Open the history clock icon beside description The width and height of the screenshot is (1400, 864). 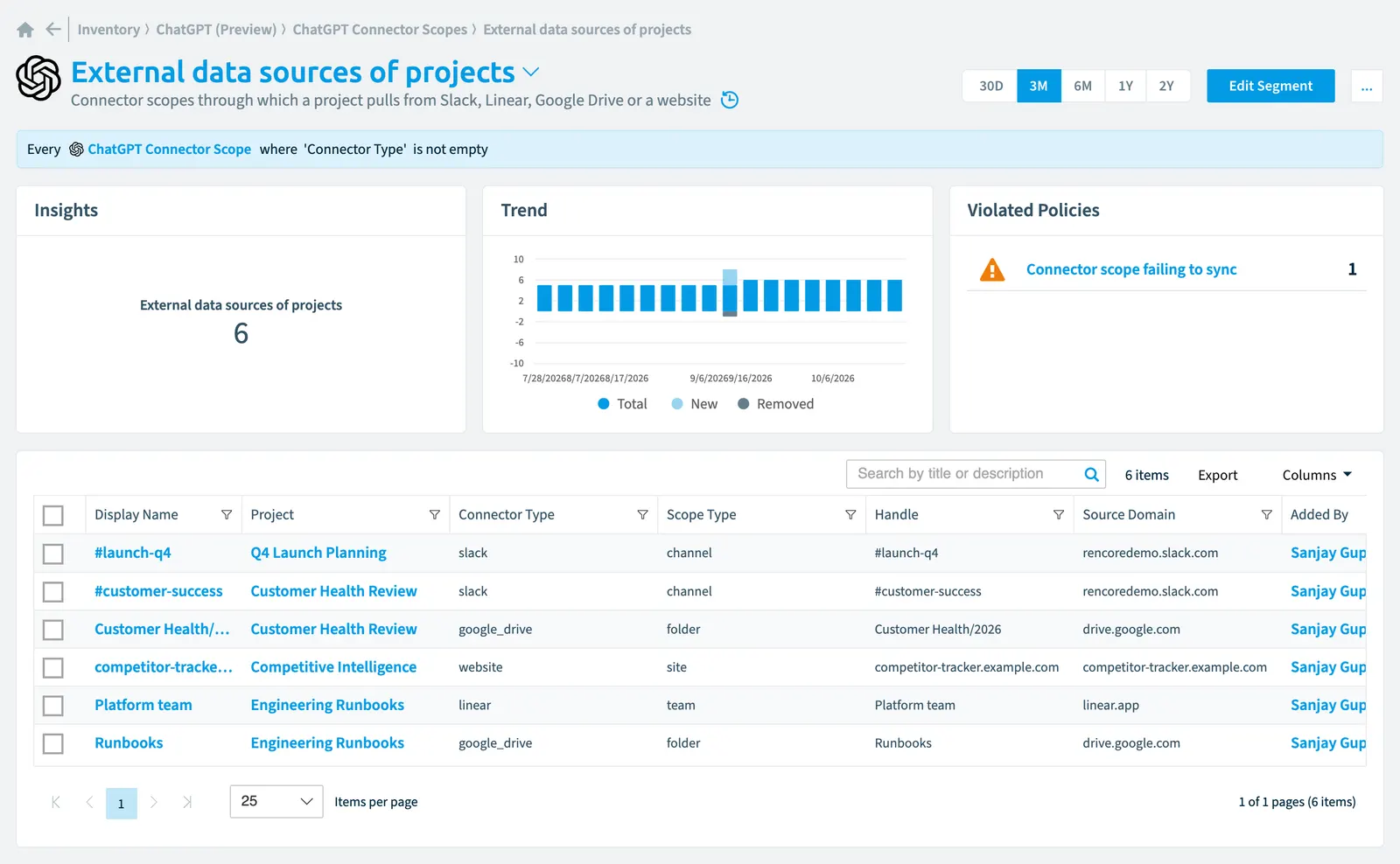(x=730, y=100)
